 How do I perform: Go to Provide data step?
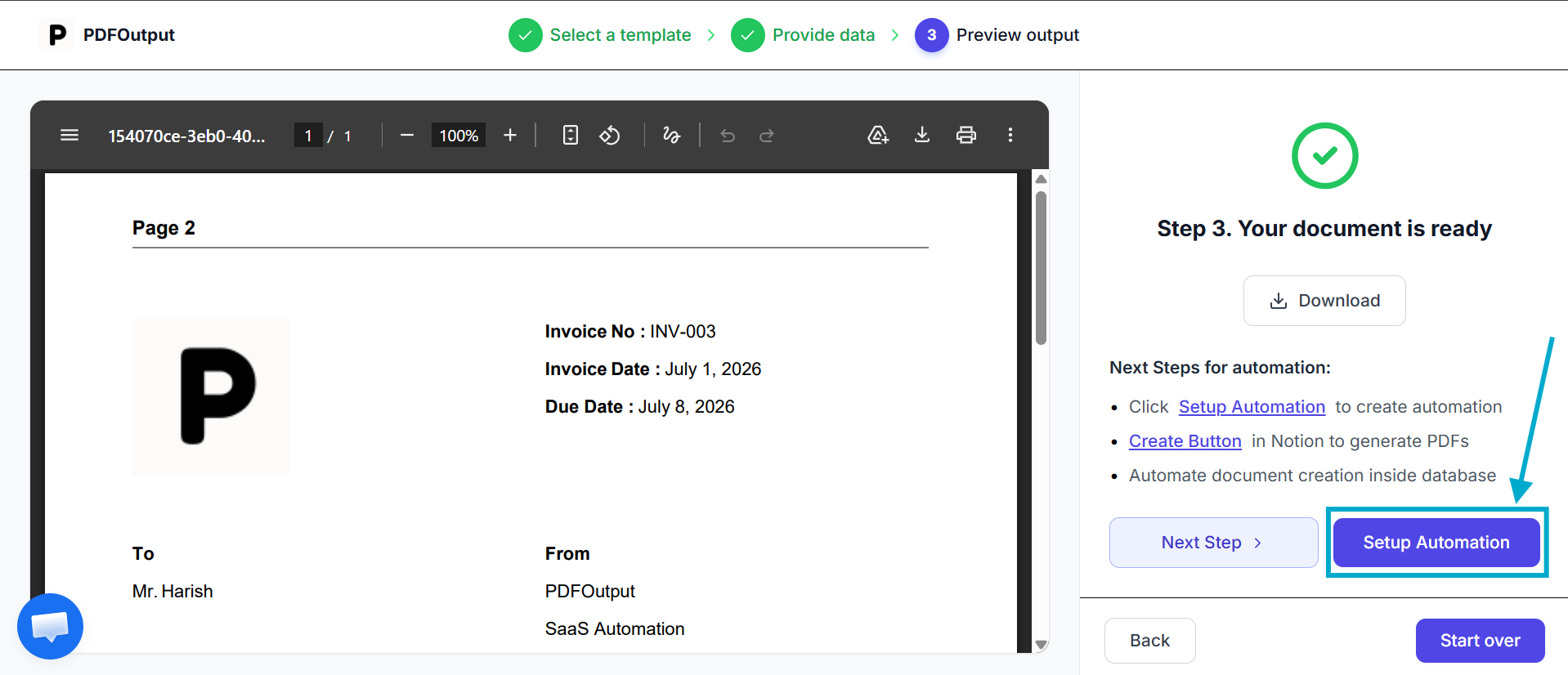[x=803, y=35]
